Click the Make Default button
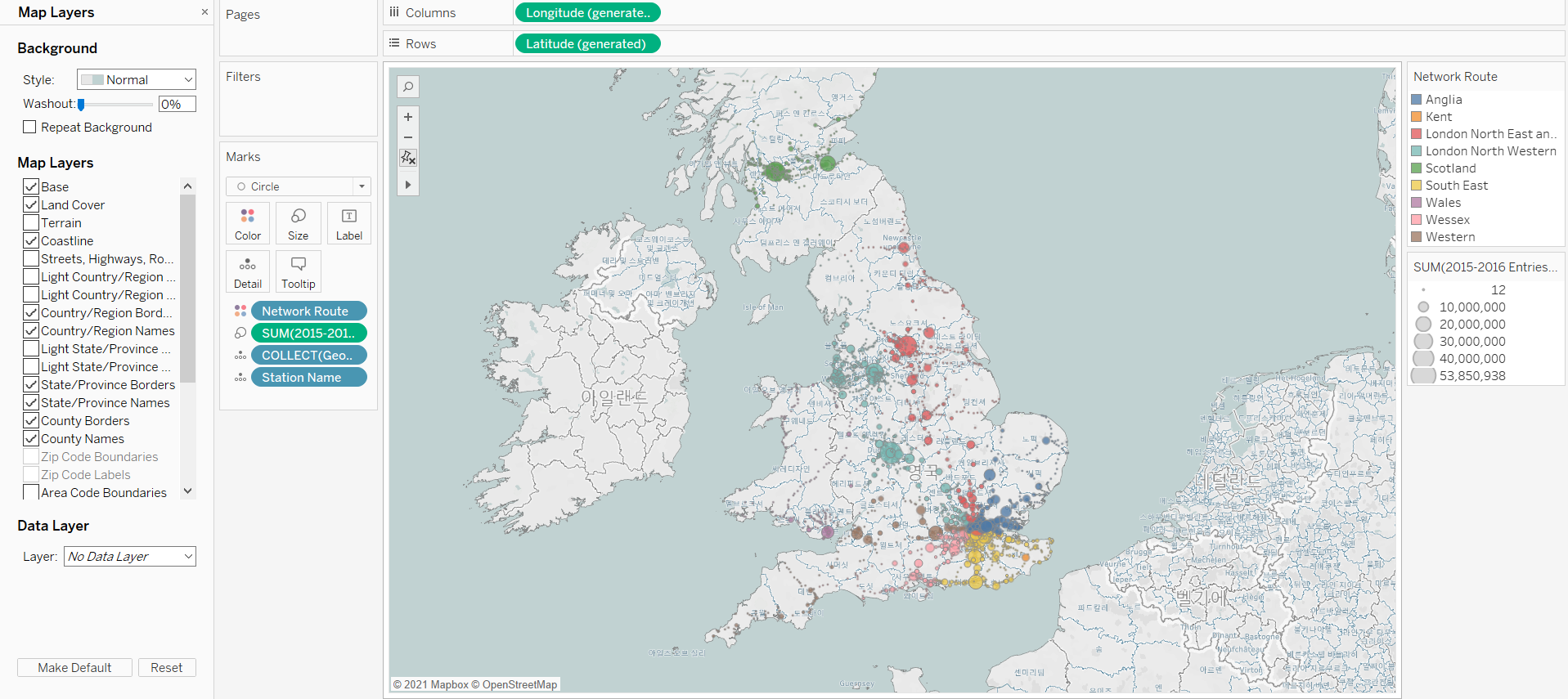1568x699 pixels. (74, 667)
